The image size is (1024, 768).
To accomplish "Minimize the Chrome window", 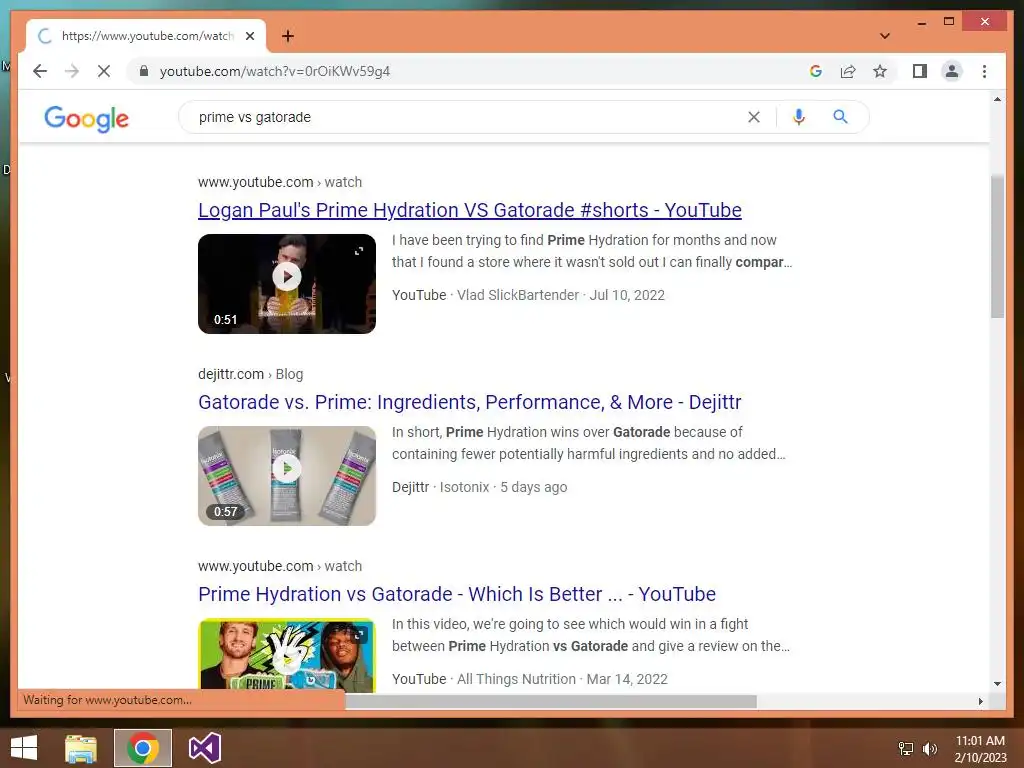I will tap(921, 22).
